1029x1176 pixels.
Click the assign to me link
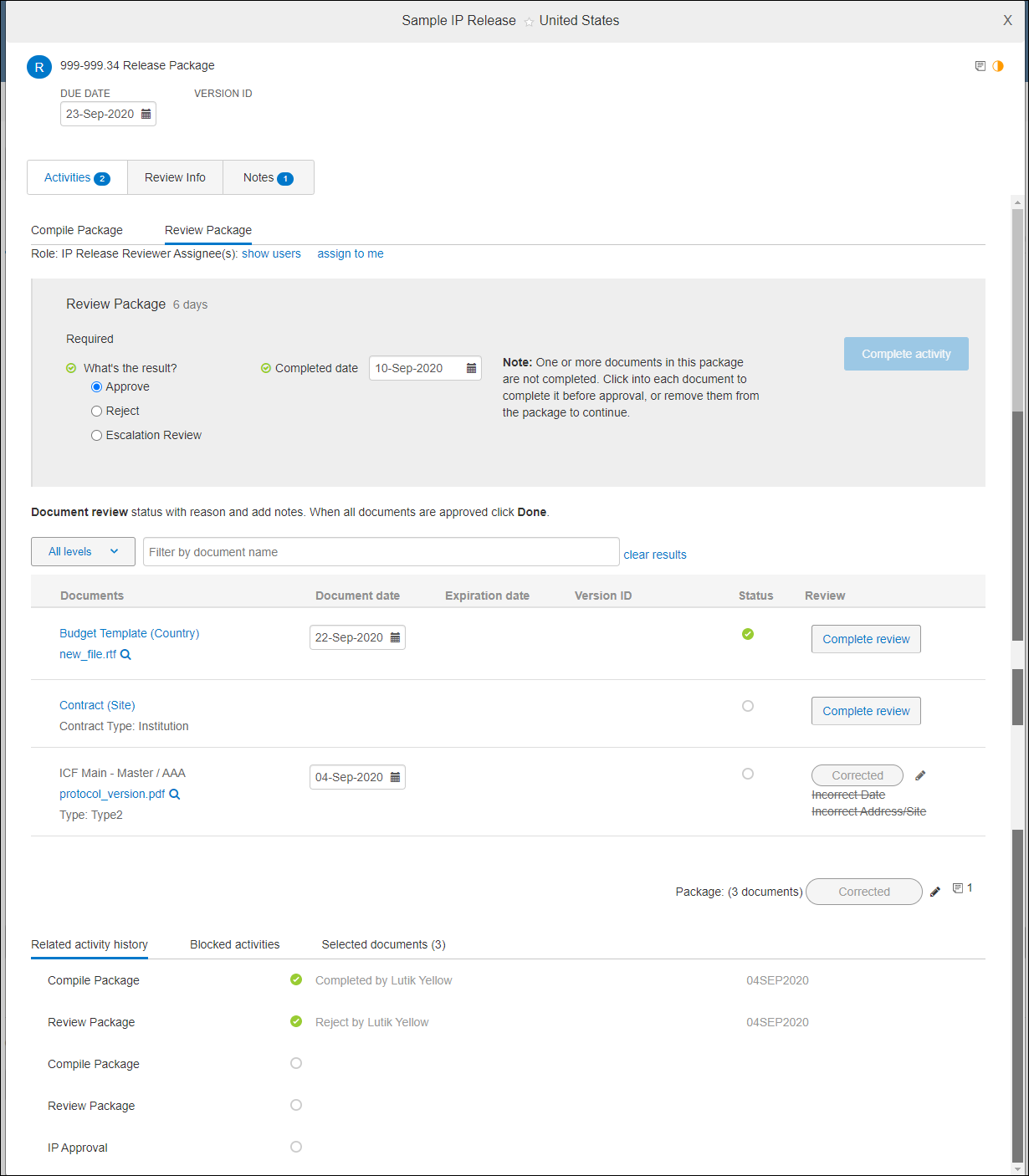pyautogui.click(x=350, y=253)
